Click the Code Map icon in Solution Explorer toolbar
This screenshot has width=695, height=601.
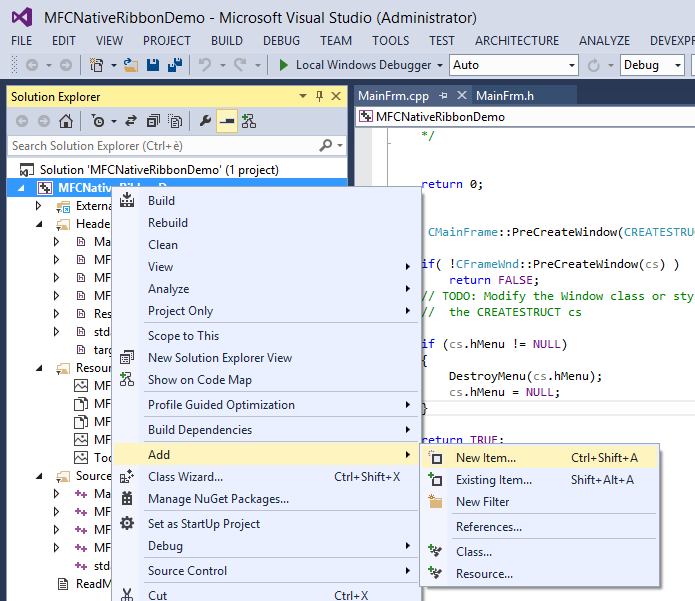249,121
